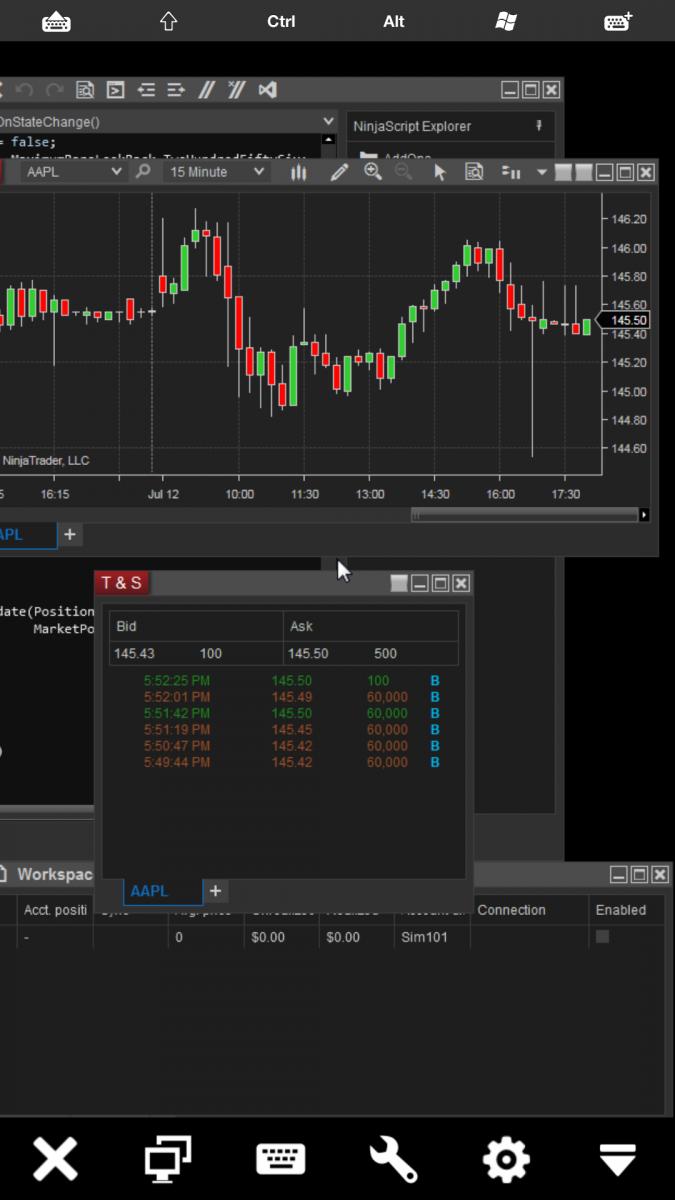Viewport: 675px width, 1200px height.
Task: Click the 146.00 price axis label
Action: pos(628,248)
